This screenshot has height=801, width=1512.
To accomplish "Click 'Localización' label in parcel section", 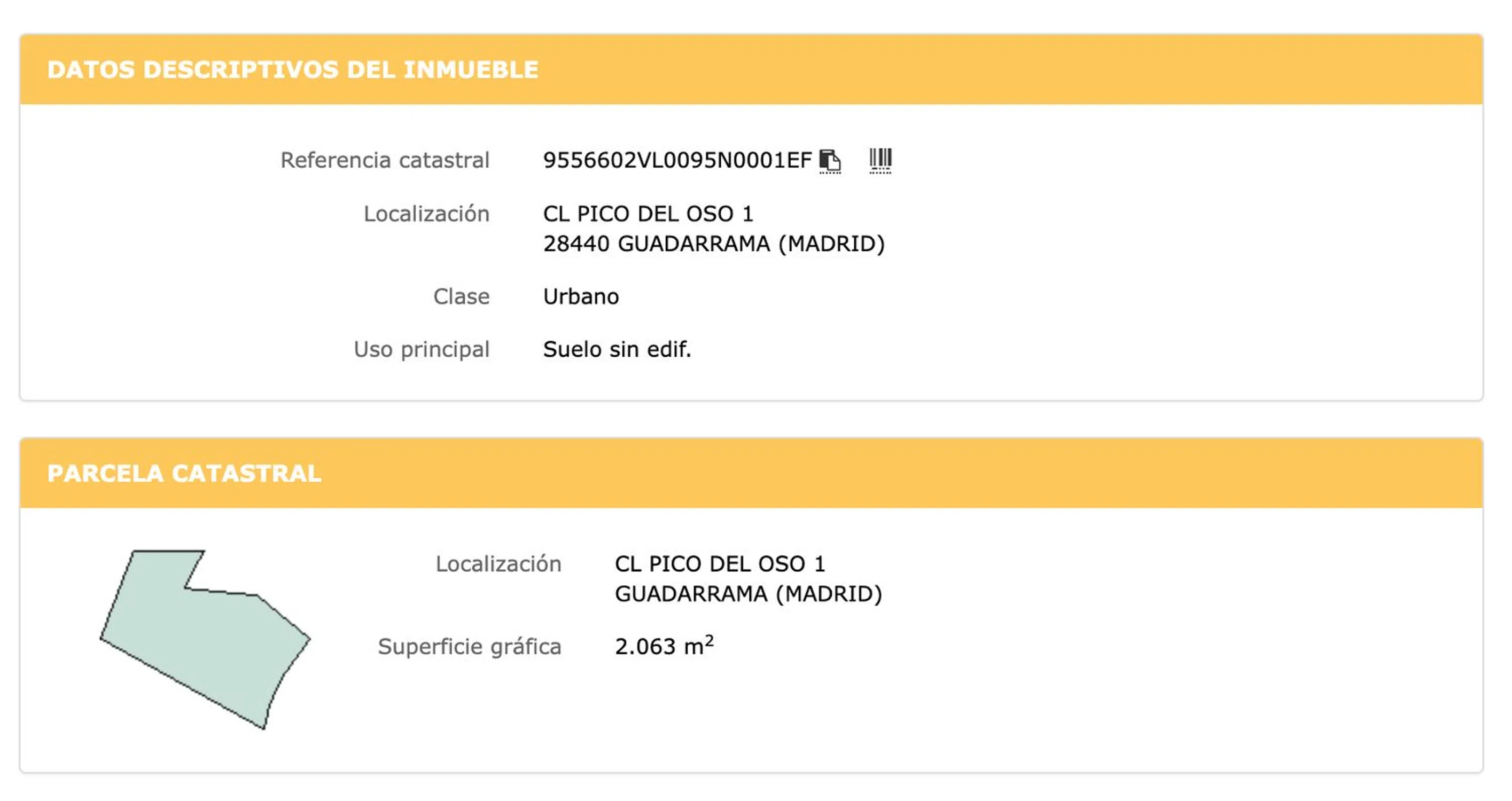I will (498, 564).
